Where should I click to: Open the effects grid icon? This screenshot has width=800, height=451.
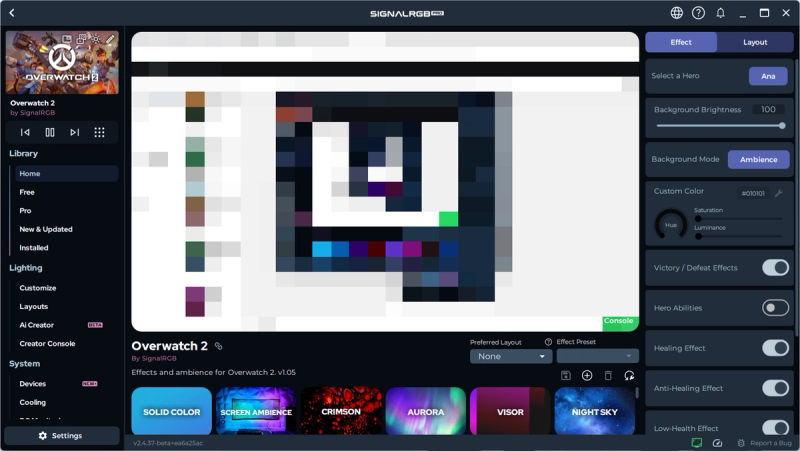[x=99, y=132]
